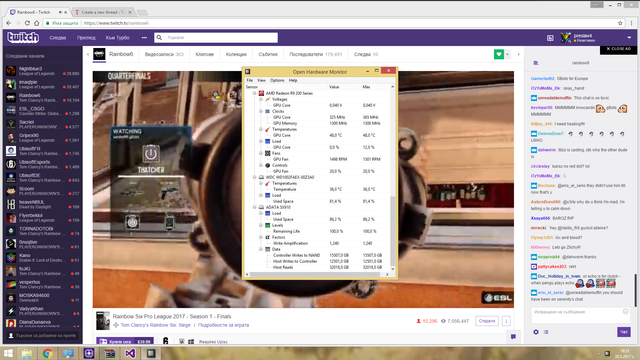Viewport: 640px width, 360px height.
Task: Click the purple chat bubble icon below video
Action: [513, 337]
